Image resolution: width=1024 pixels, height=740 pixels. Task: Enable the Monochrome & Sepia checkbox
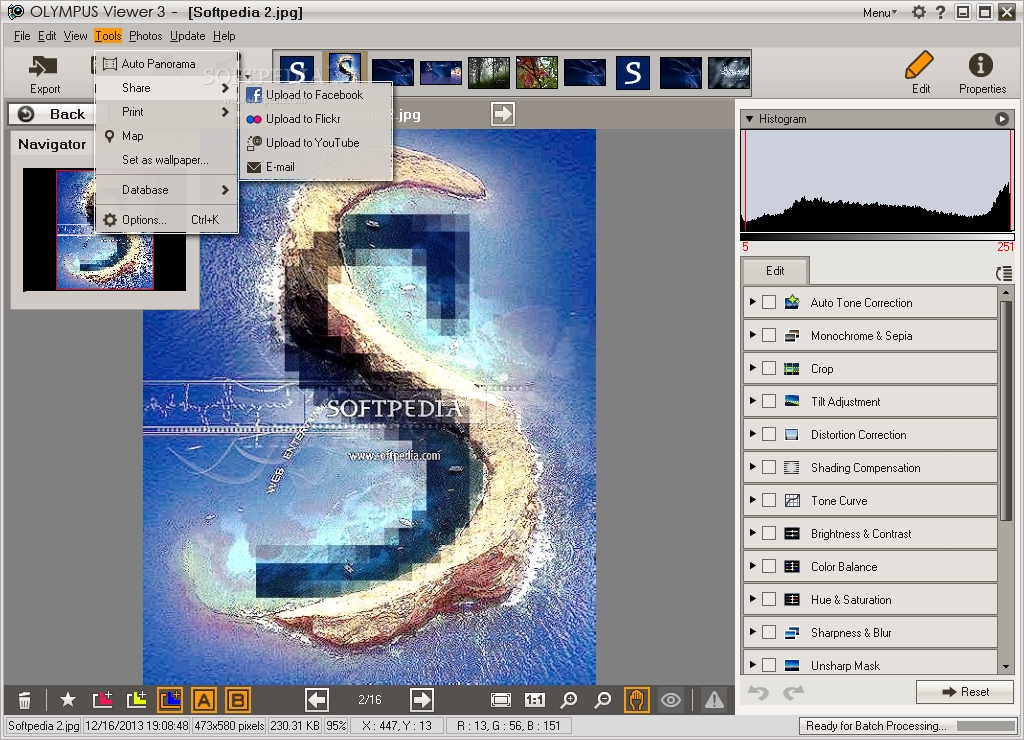pos(769,335)
